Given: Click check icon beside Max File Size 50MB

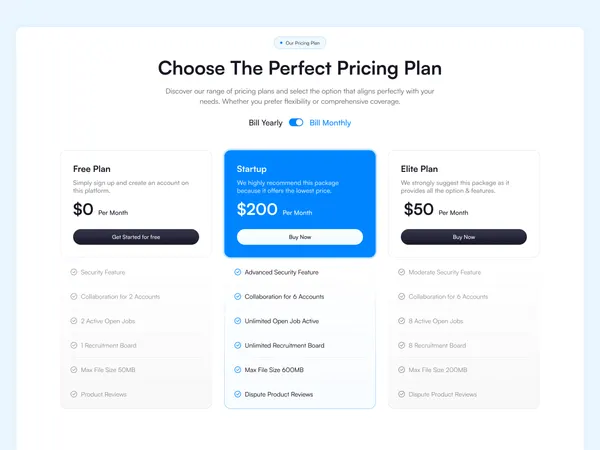Looking at the screenshot, I should [74, 370].
